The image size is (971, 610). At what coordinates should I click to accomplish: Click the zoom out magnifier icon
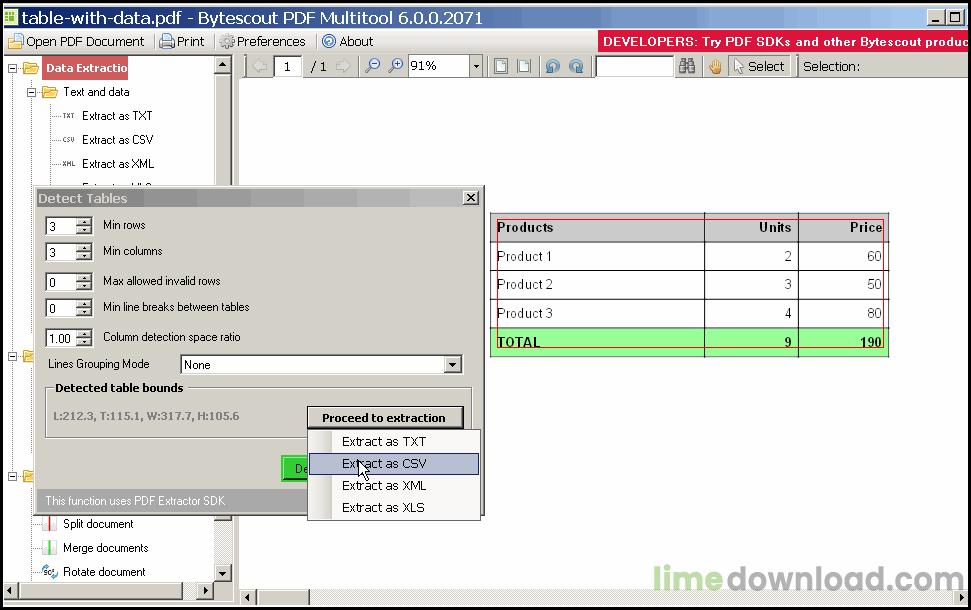tap(372, 66)
